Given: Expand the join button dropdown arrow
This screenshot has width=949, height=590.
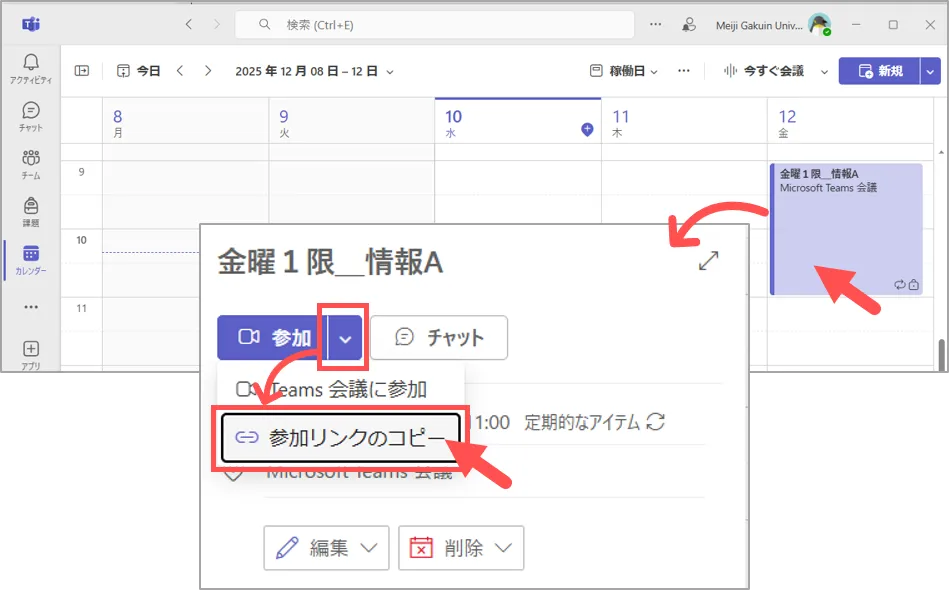Looking at the screenshot, I should [345, 338].
